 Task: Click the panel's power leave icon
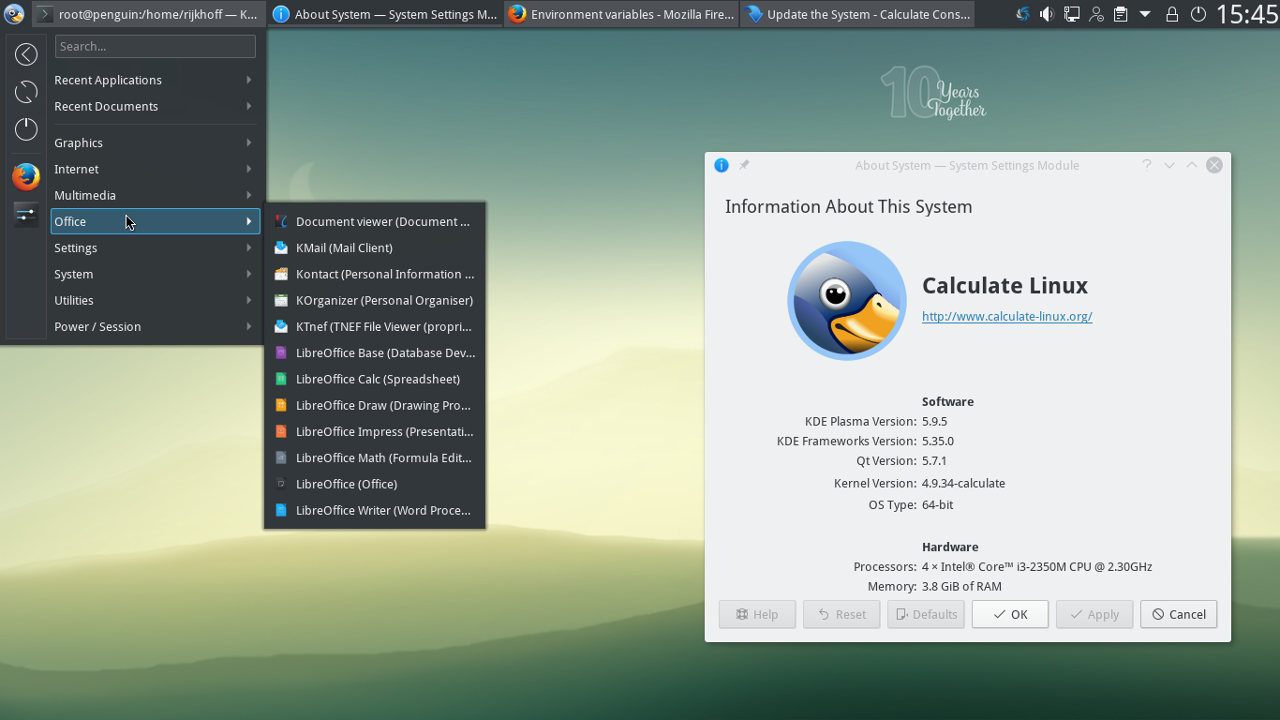click(1198, 14)
